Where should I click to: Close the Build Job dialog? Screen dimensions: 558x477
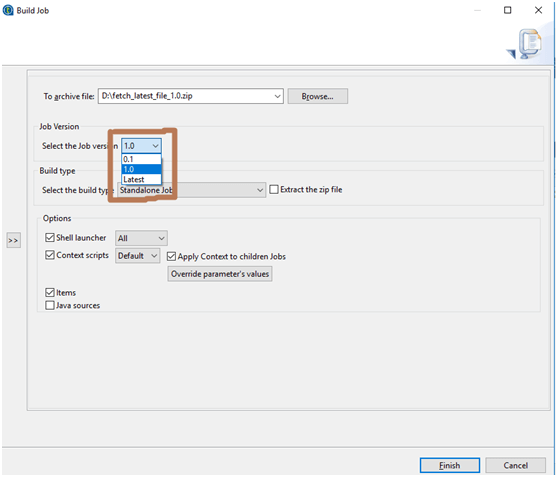pyautogui.click(x=538, y=10)
